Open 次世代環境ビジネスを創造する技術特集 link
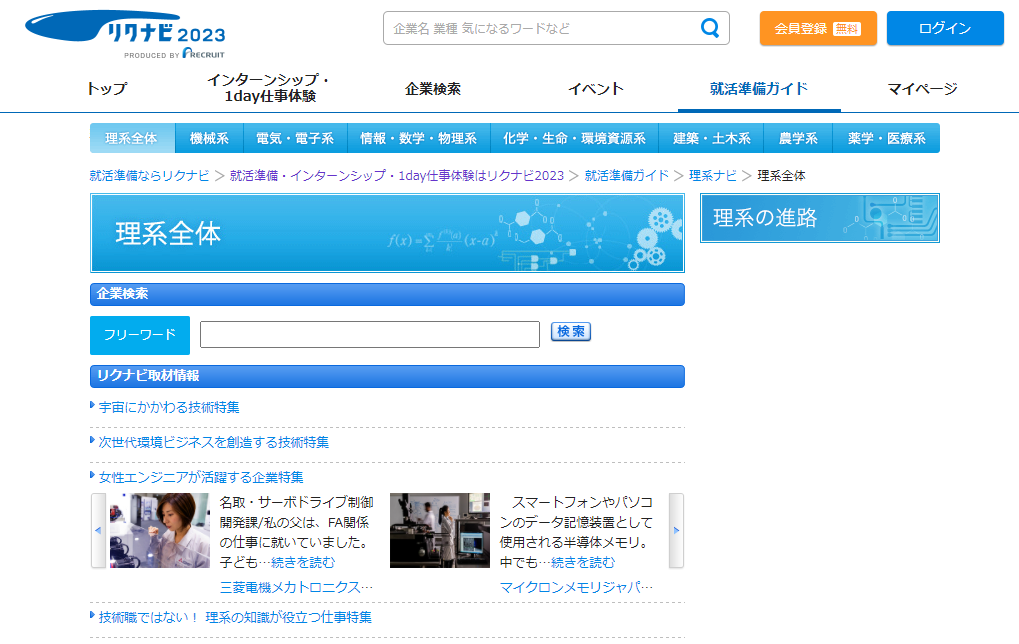This screenshot has width=1019, height=644. tap(214, 443)
